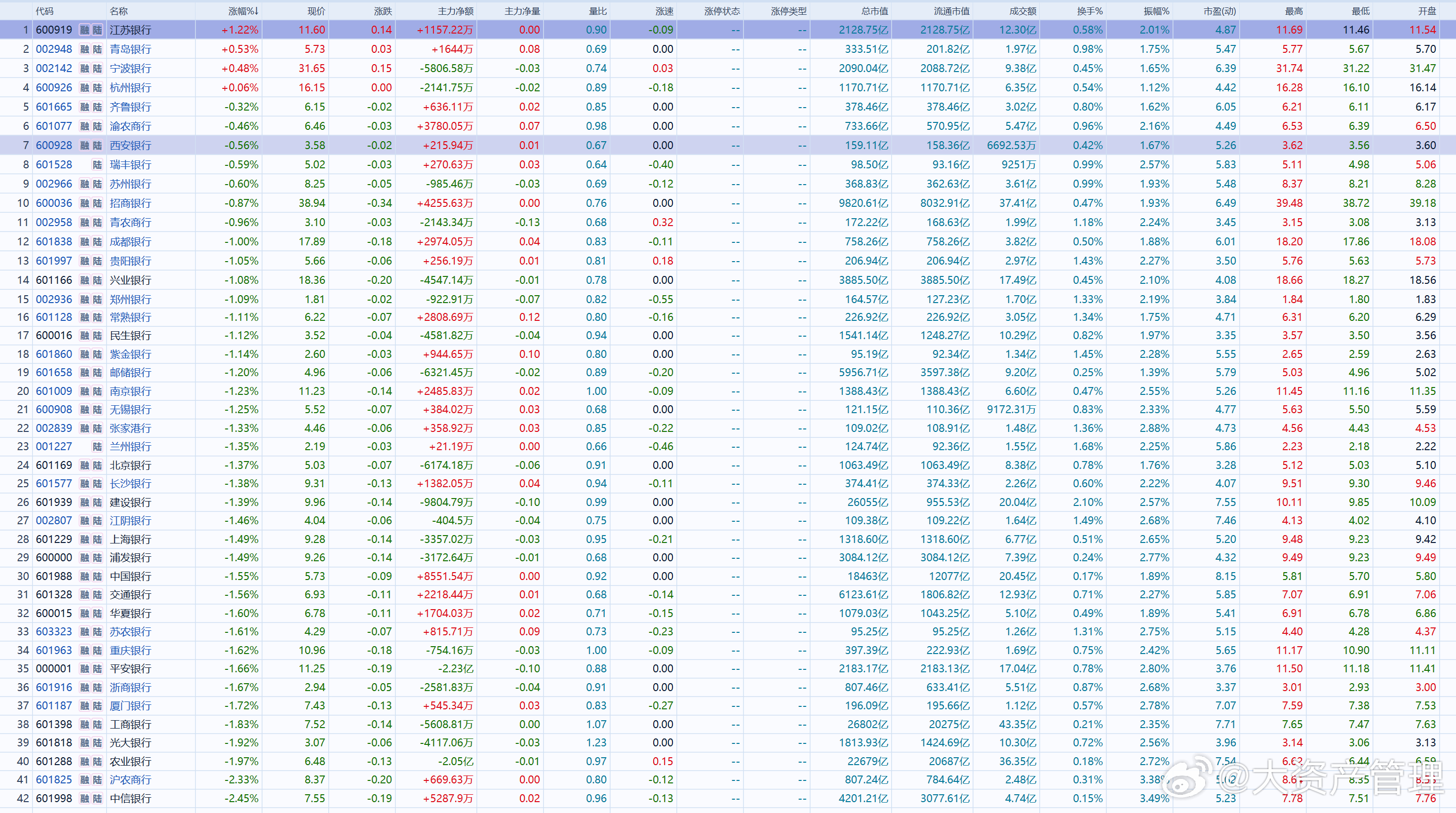Click the 陆 icon next to 渝农商行
1456x813 pixels.
coord(97,126)
